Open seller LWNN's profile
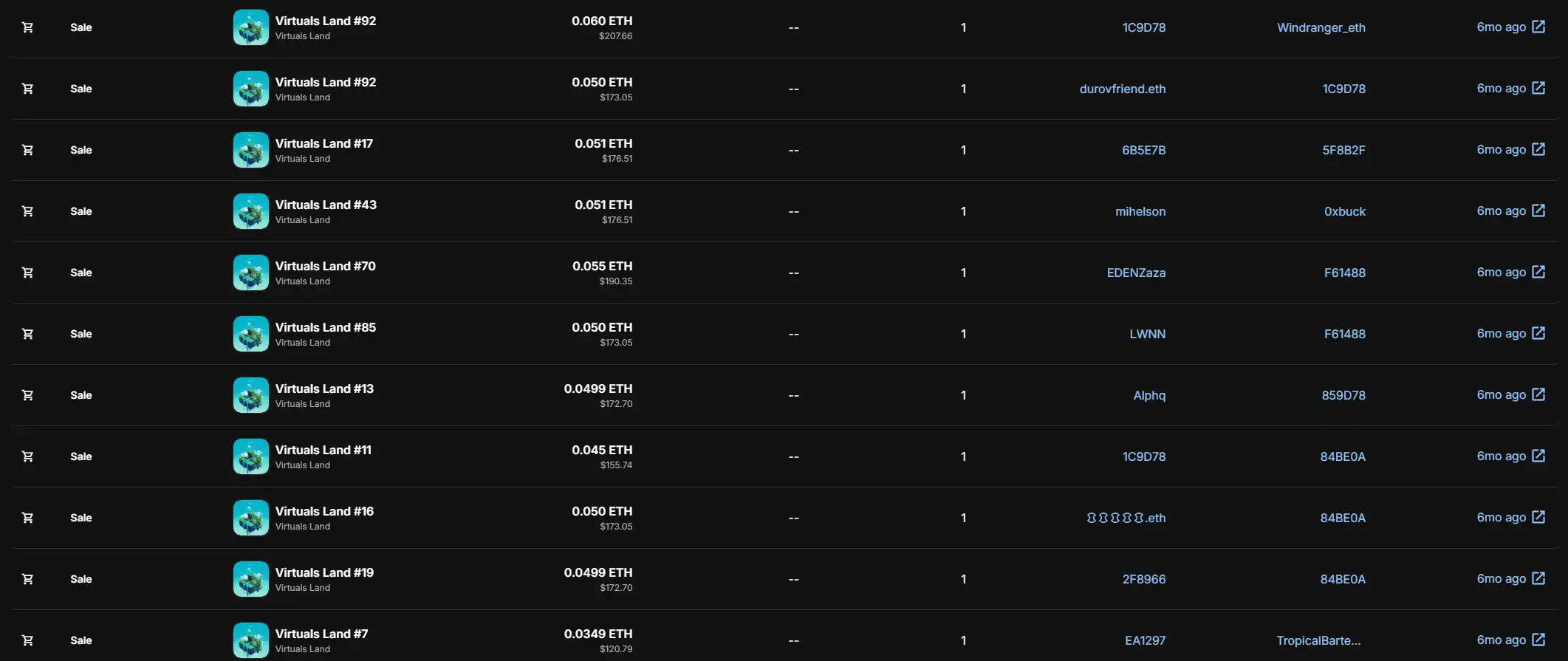The height and width of the screenshot is (661, 1568). tap(1147, 334)
